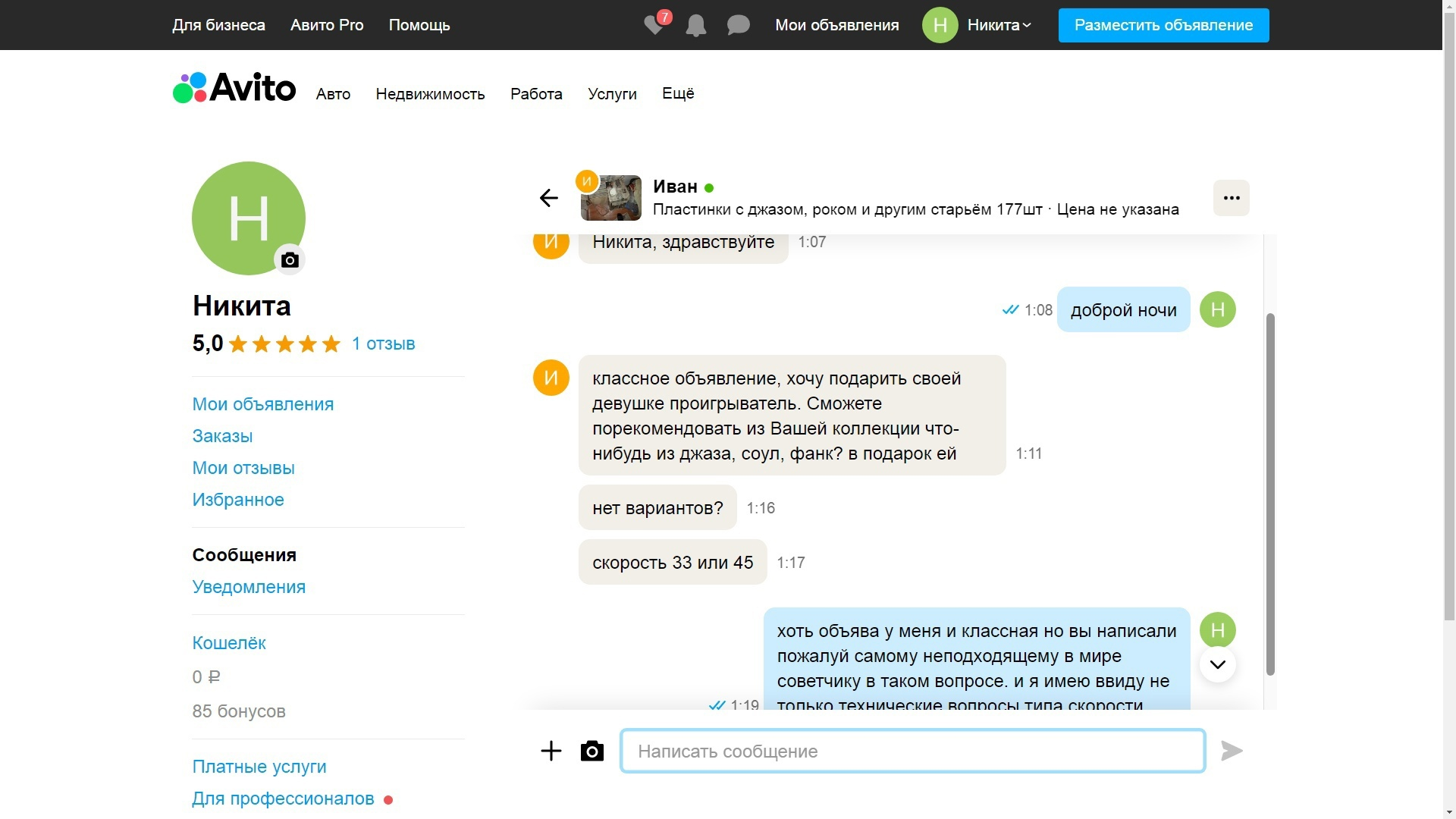Click the chat scrollbar thumb

click(1270, 494)
